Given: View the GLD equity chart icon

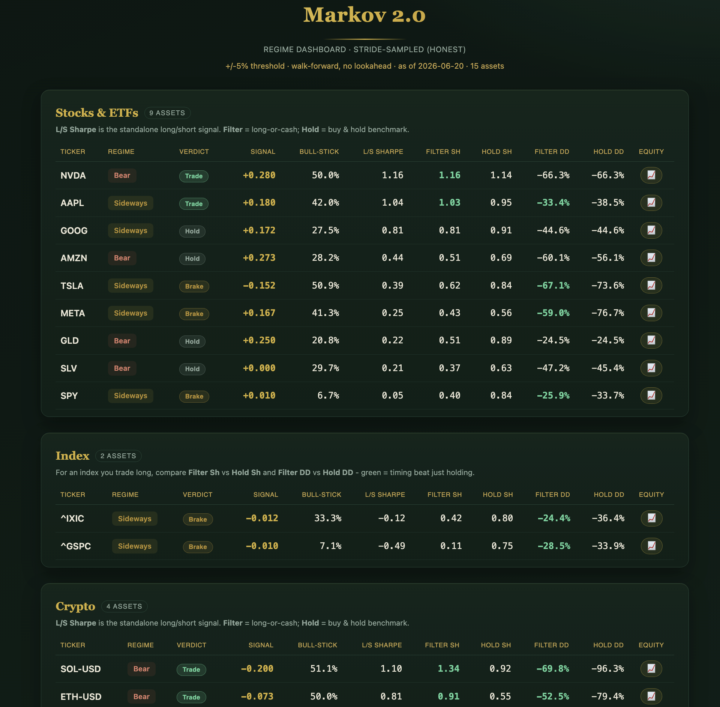Looking at the screenshot, I should [x=651, y=340].
